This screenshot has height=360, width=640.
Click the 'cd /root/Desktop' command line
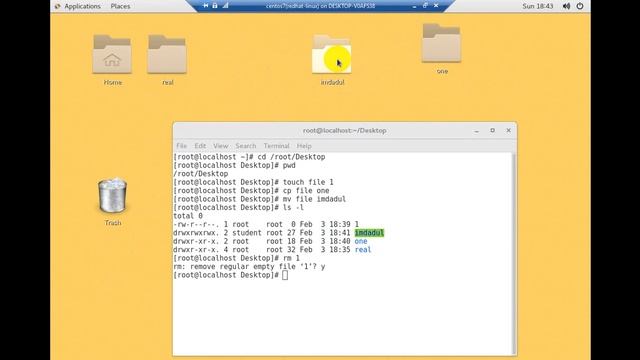(x=249, y=157)
